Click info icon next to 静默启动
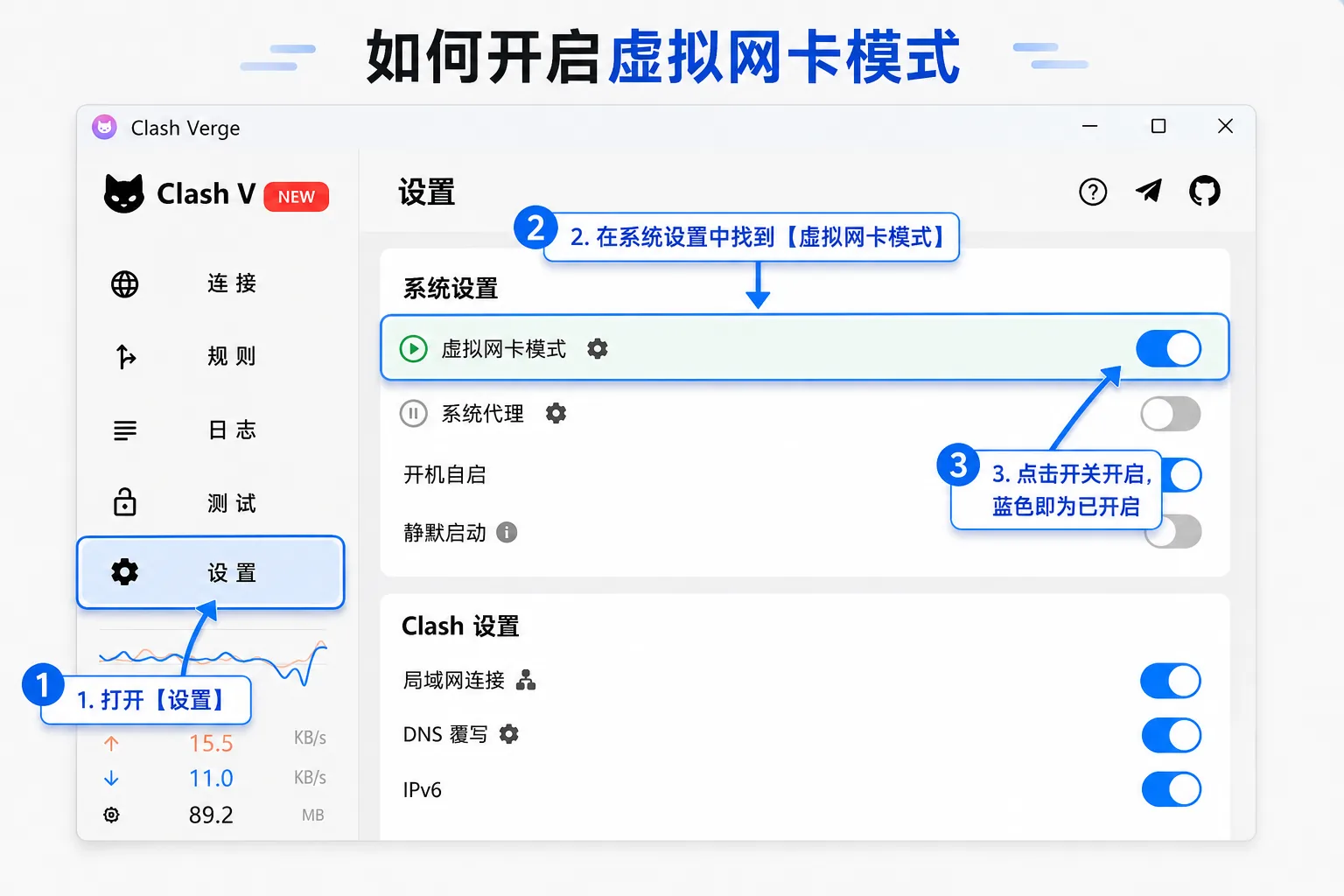1344x896 pixels. click(x=507, y=532)
